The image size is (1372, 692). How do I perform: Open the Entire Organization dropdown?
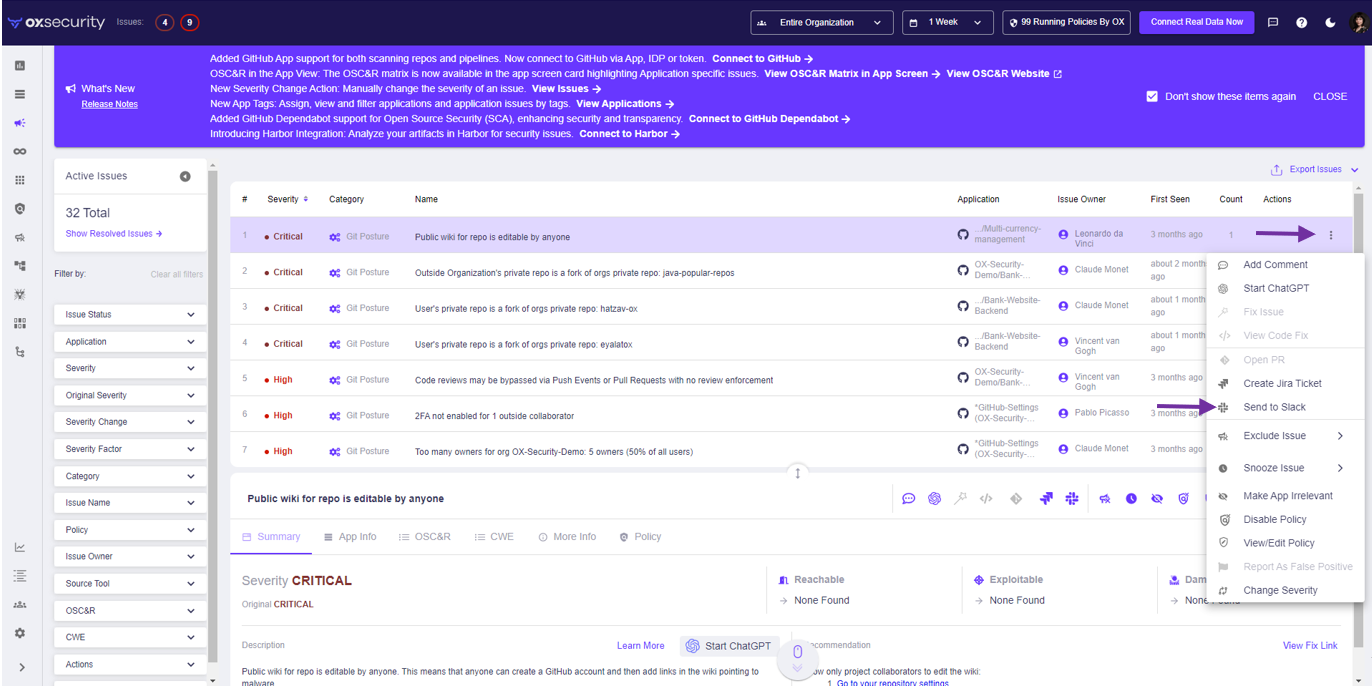click(820, 22)
